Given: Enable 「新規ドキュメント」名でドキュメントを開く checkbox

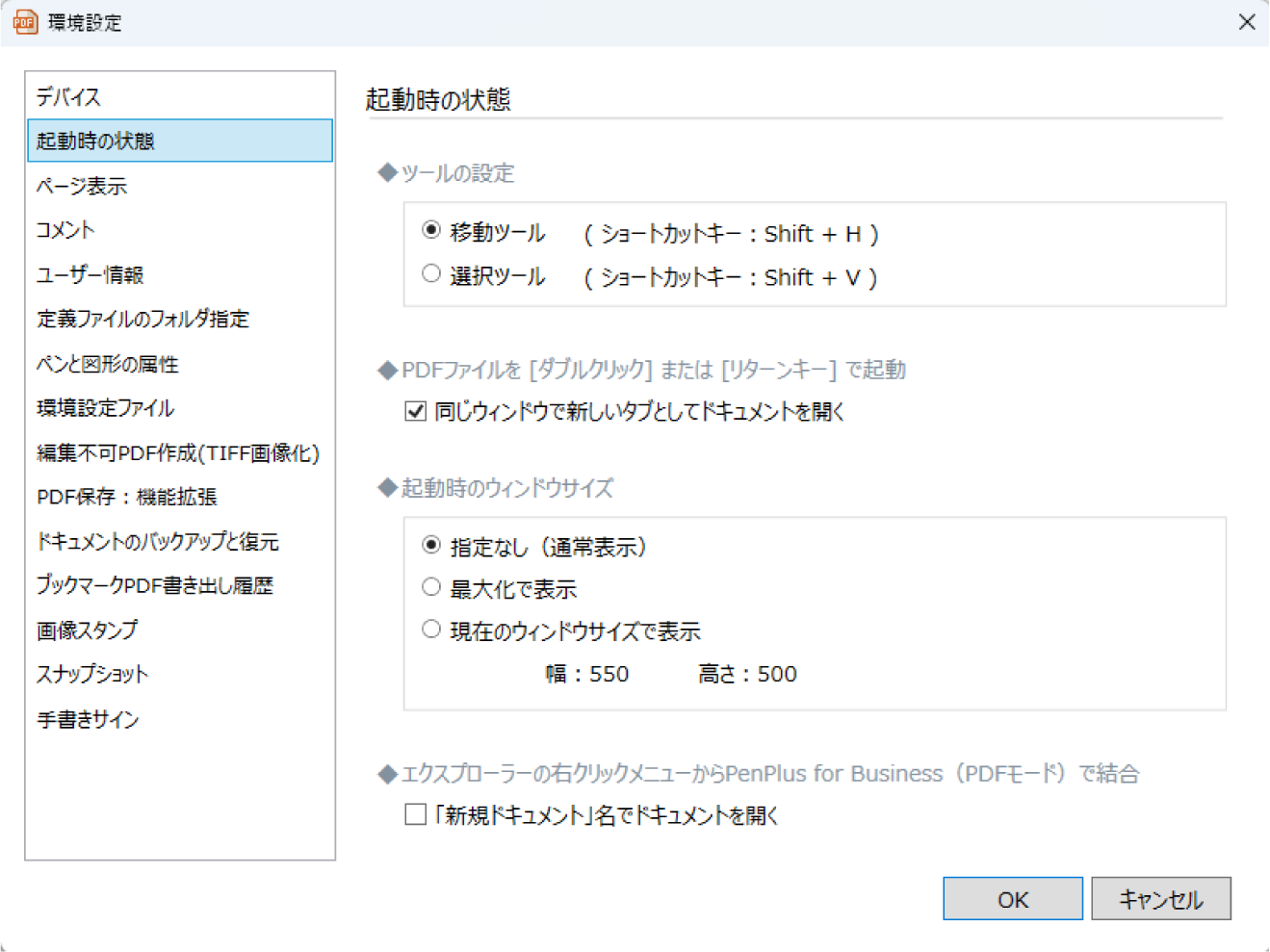Looking at the screenshot, I should coord(415,814).
